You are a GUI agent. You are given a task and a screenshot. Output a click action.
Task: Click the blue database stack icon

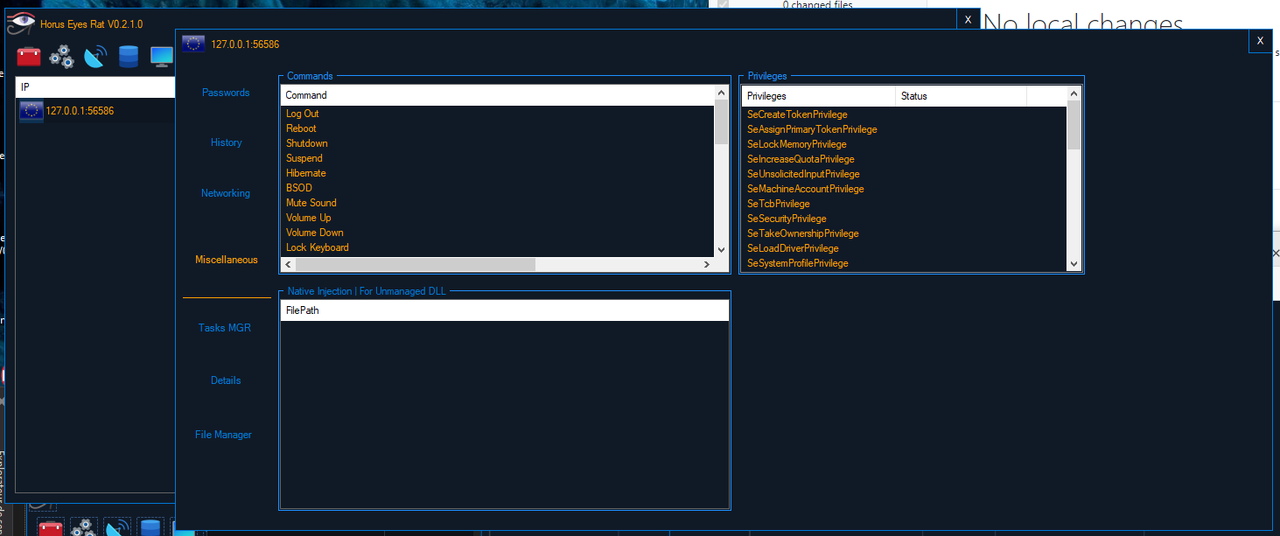(128, 56)
